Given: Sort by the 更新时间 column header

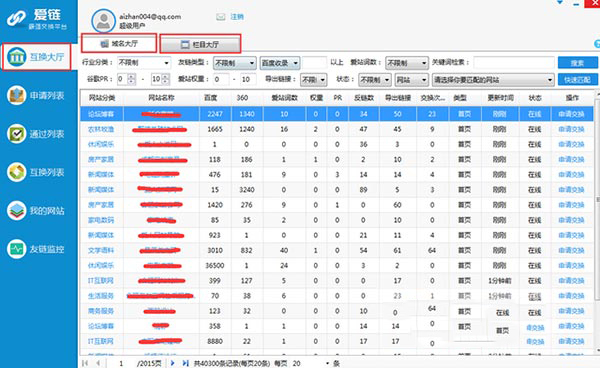Looking at the screenshot, I should coord(500,98).
